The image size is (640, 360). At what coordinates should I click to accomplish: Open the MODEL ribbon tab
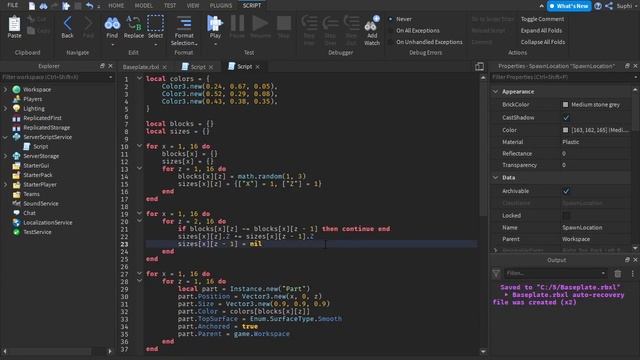point(143,6)
